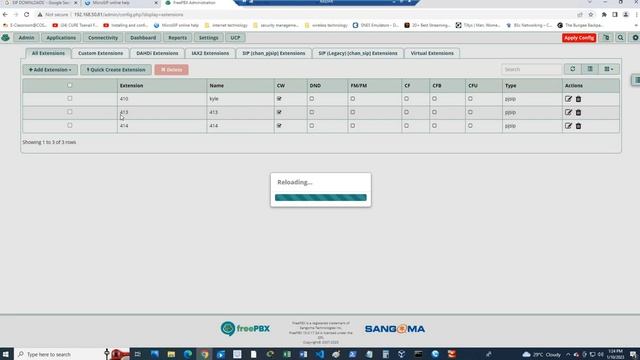Delete extension 414 using its trash icon
Viewport: 640px width, 360px height.
coord(578,126)
